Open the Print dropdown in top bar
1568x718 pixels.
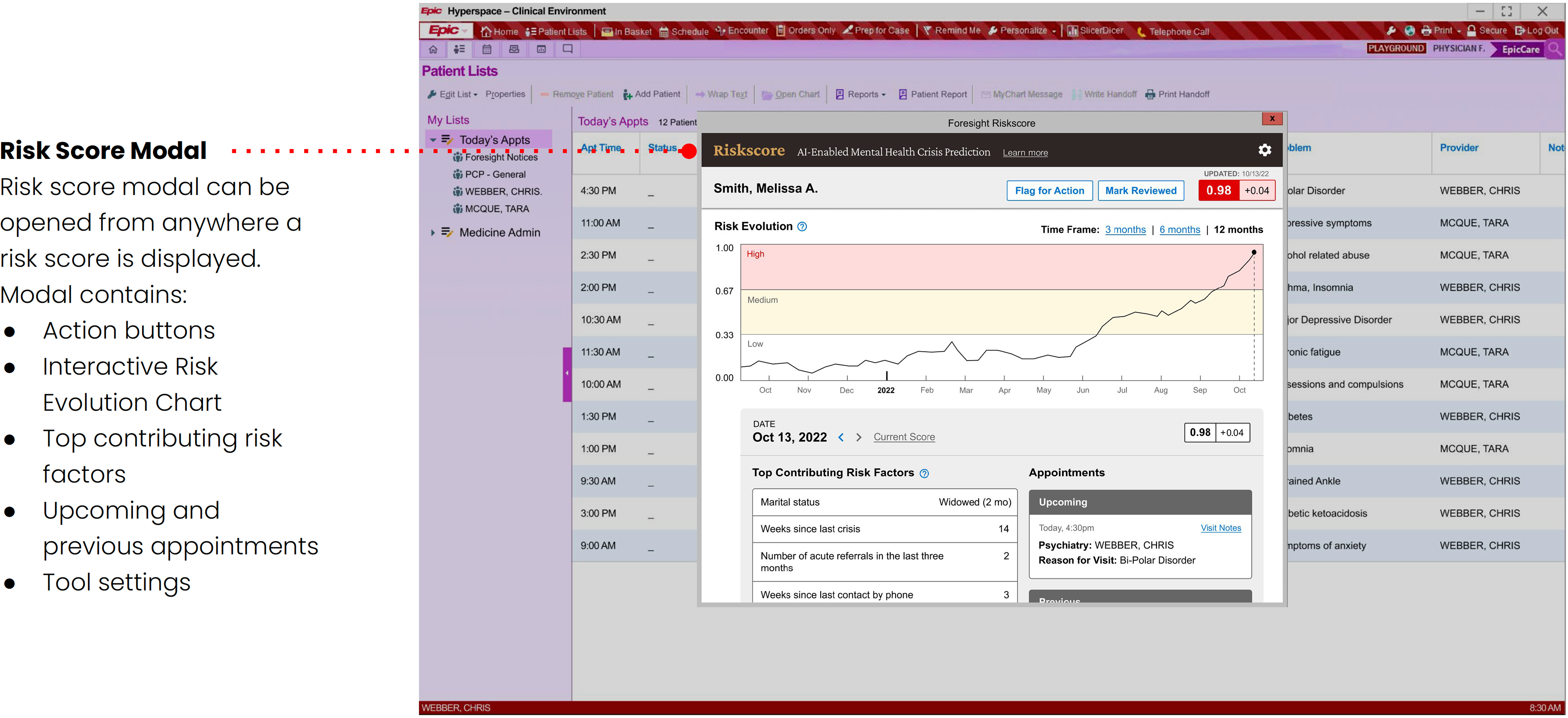(x=1441, y=31)
